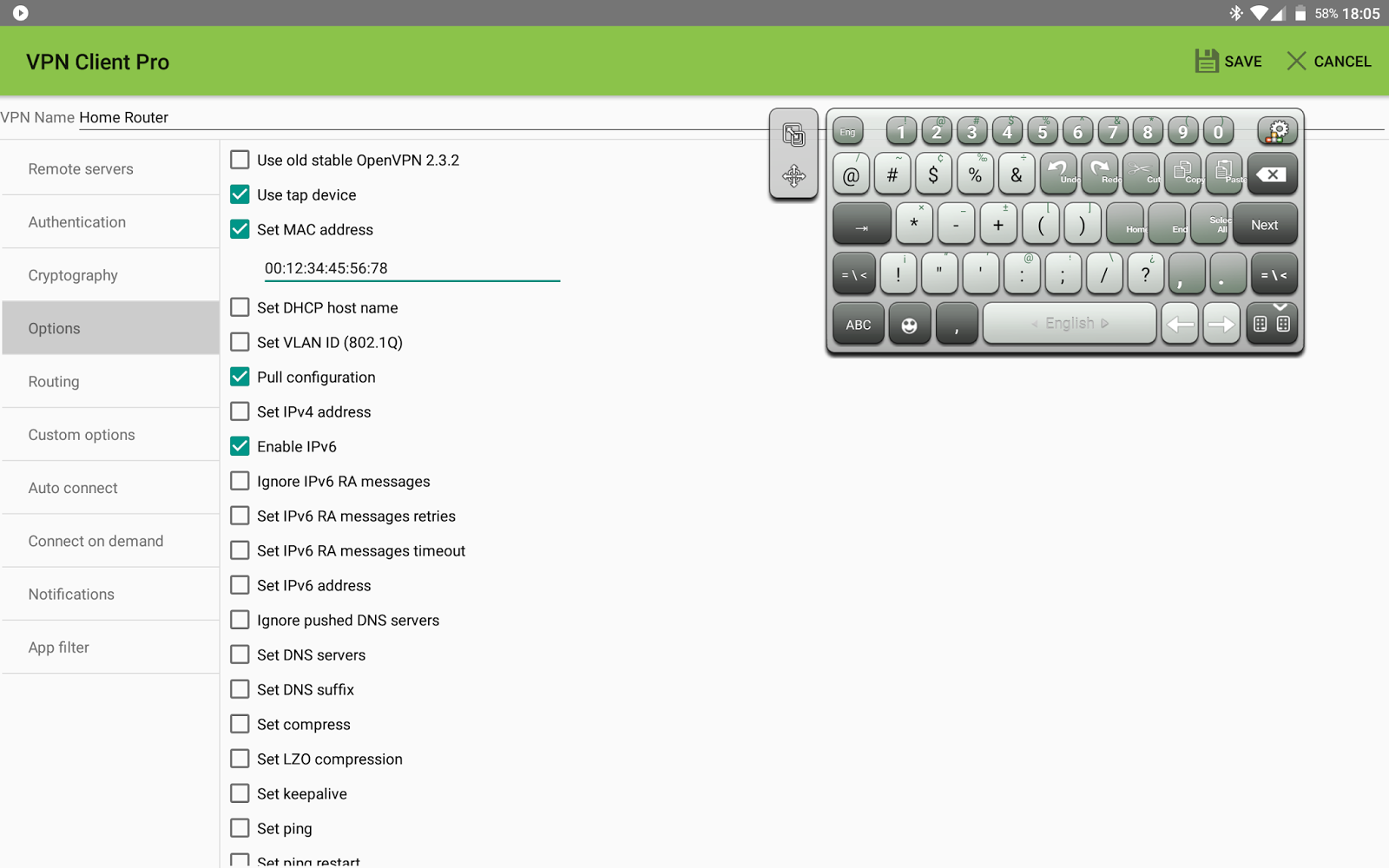This screenshot has height=868, width=1389.
Task: Tap the Redo key on keyboard
Action: coord(1100,174)
